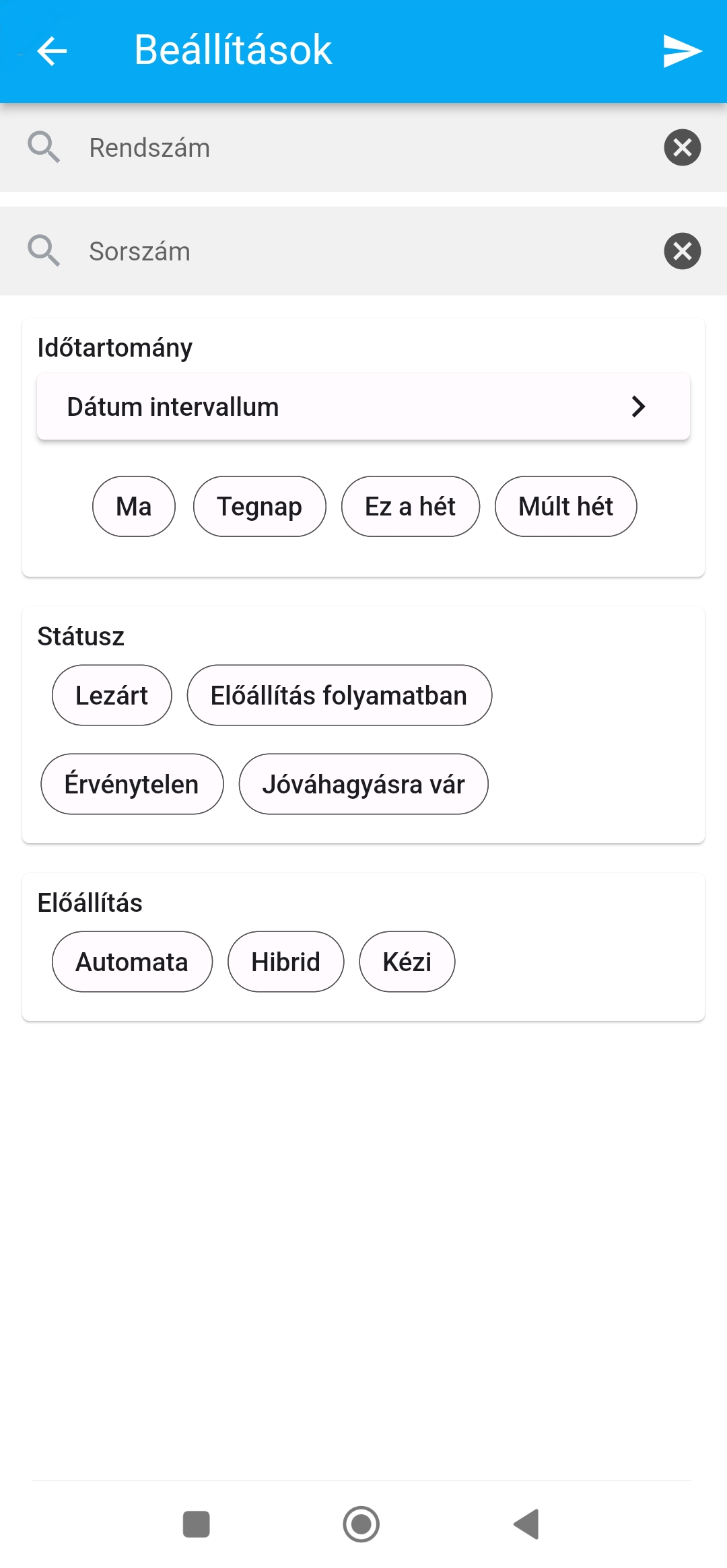Pick the Hibrid production type
This screenshot has height=1568, width=727.
coord(285,962)
